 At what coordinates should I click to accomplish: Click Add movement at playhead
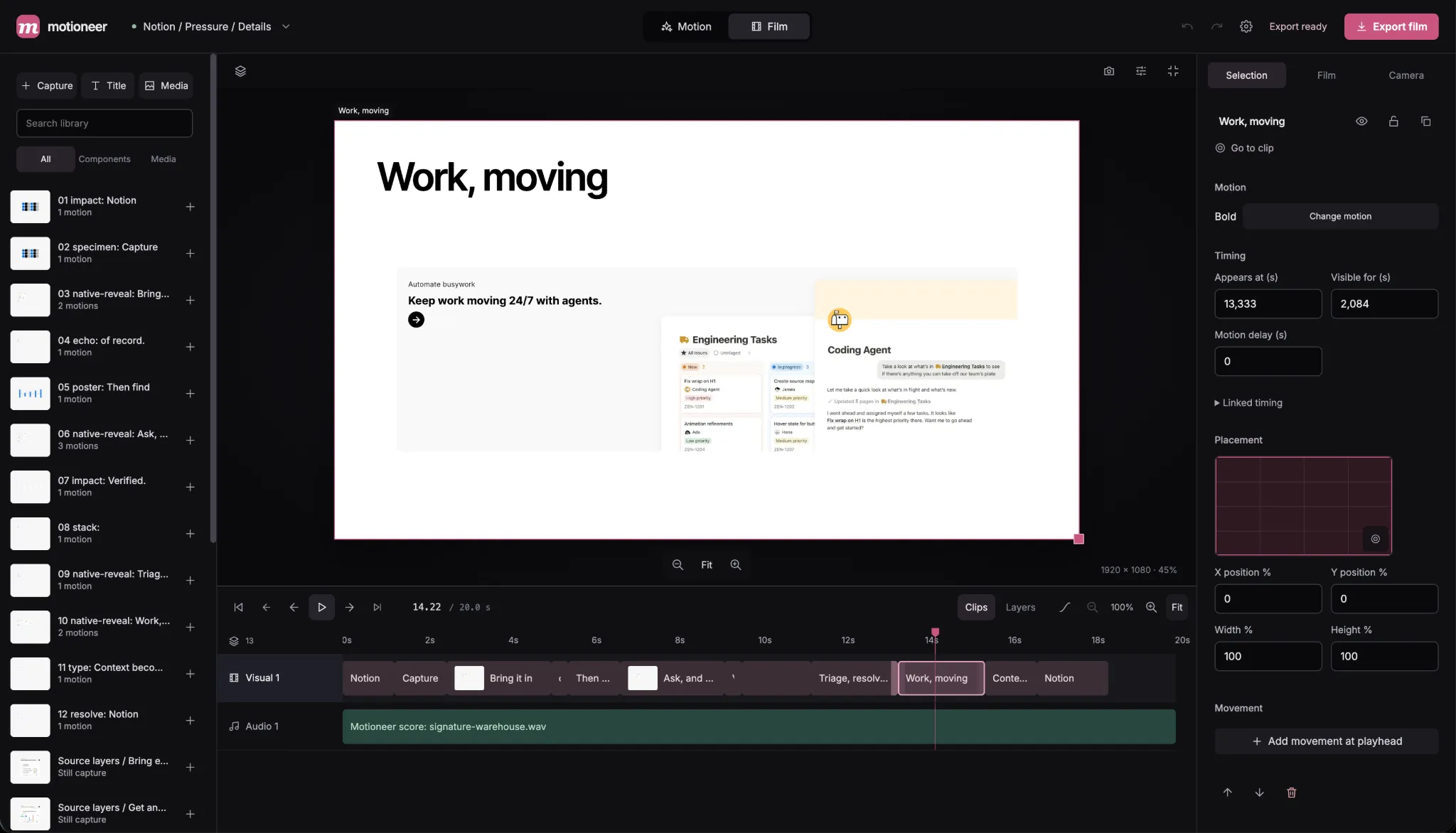(x=1326, y=741)
